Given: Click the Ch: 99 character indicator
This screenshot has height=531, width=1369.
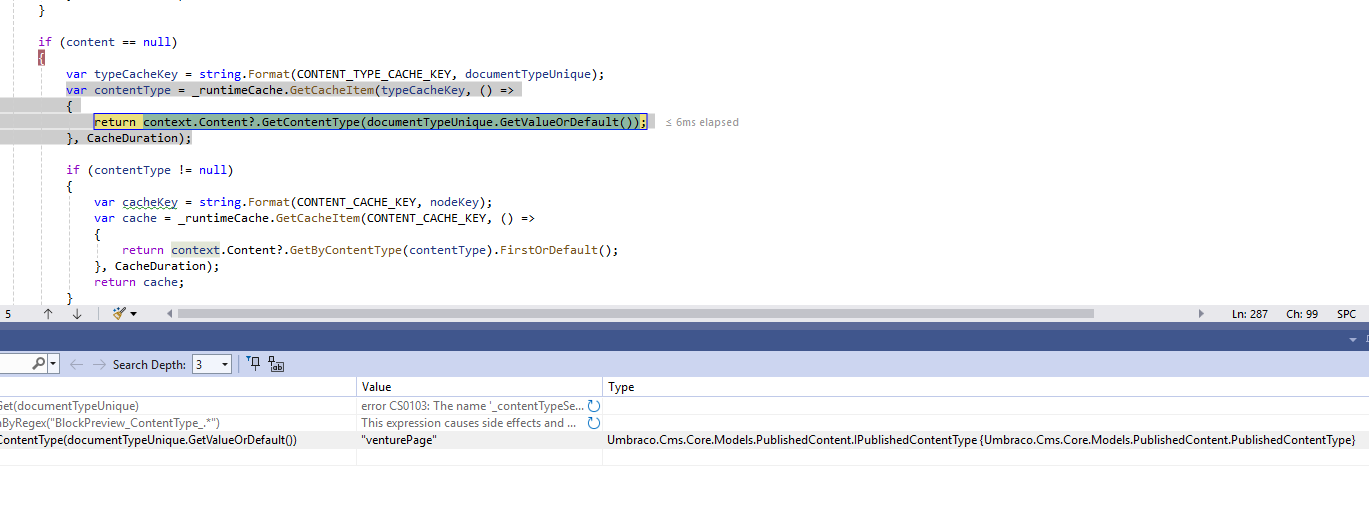Looking at the screenshot, I should click(1301, 314).
